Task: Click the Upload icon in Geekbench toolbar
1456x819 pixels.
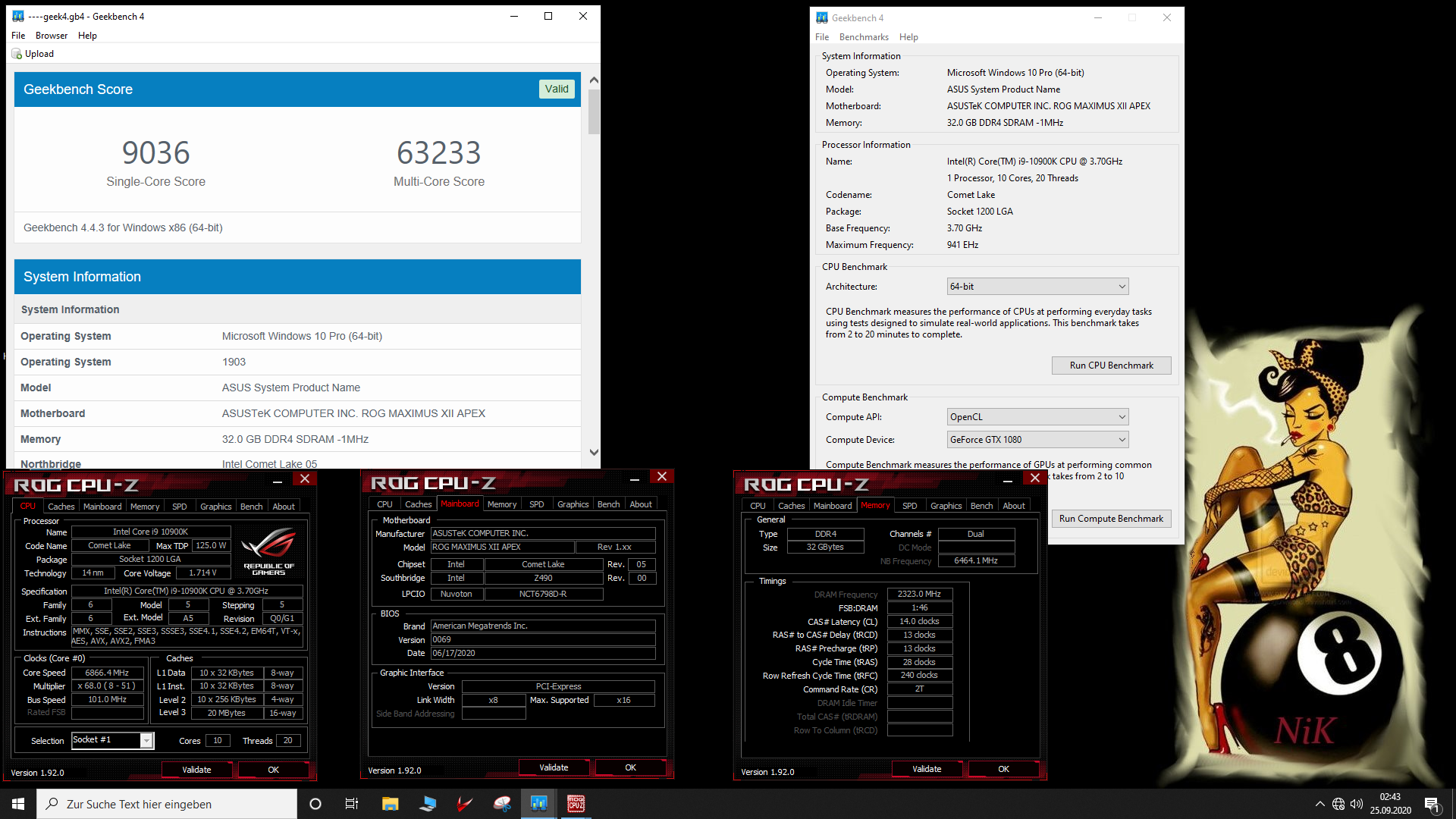Action: tap(17, 54)
